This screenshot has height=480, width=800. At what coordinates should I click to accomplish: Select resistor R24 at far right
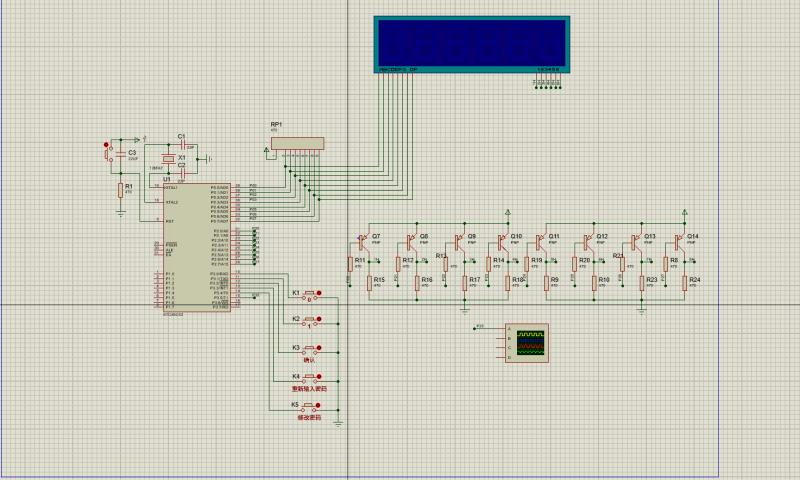coord(686,283)
